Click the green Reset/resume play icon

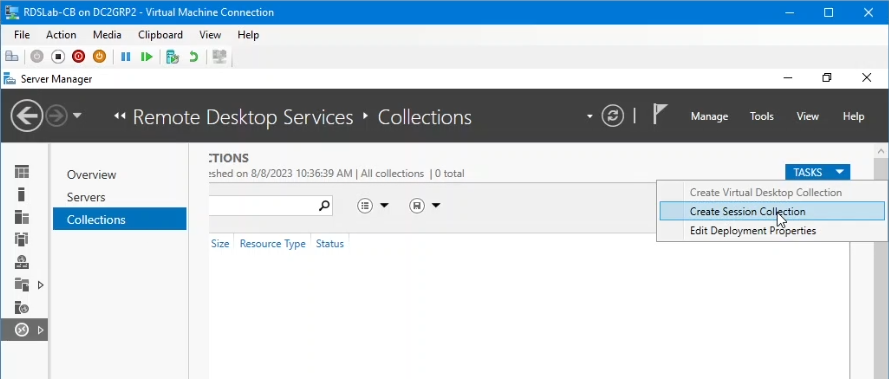[x=147, y=57]
